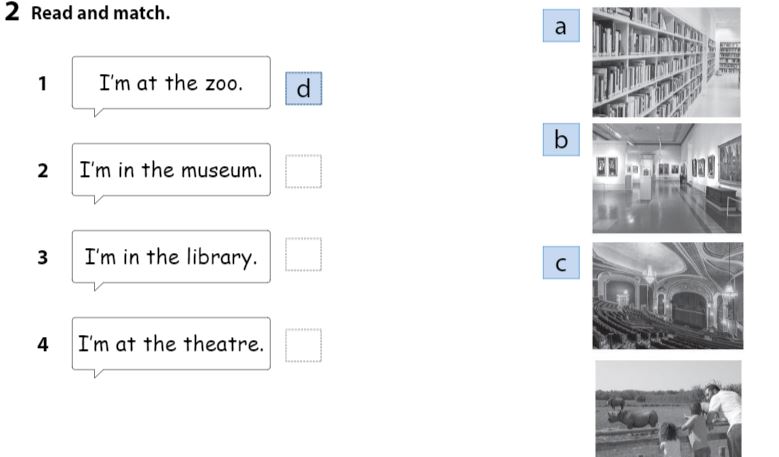Click the item number 4 beside the theatre sentence

point(43,345)
